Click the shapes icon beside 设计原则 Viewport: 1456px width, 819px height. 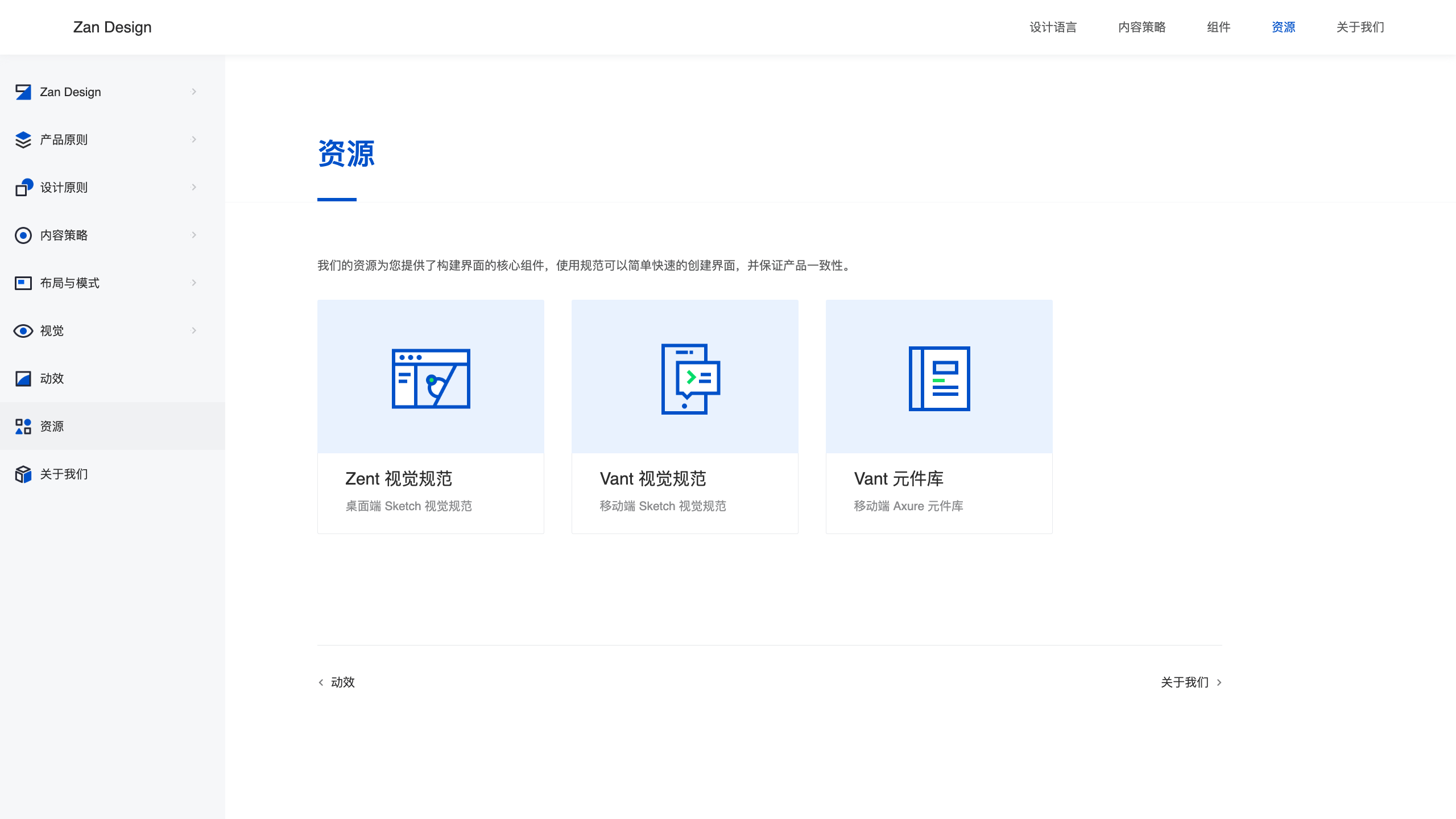[x=23, y=188]
